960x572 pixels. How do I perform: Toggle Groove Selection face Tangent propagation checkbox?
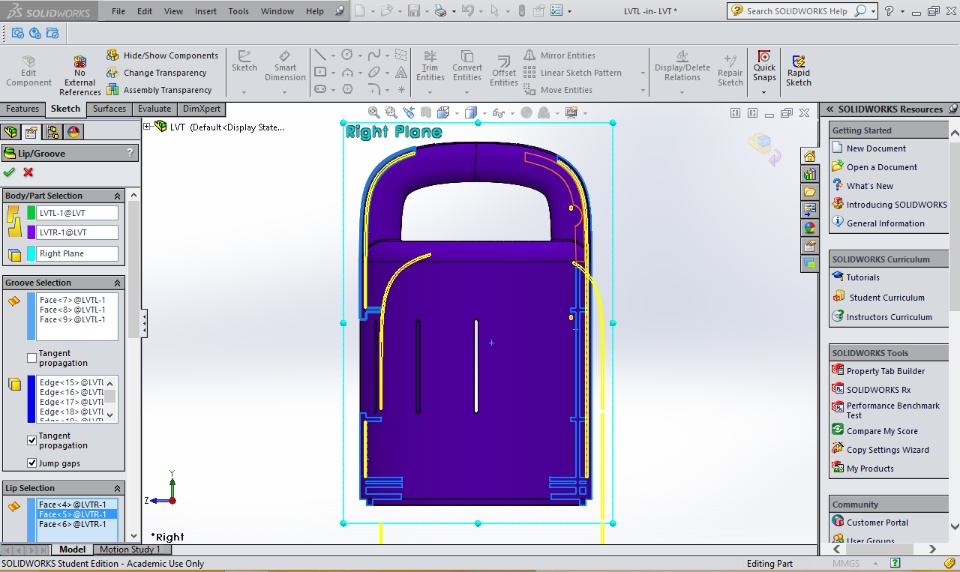[32, 358]
